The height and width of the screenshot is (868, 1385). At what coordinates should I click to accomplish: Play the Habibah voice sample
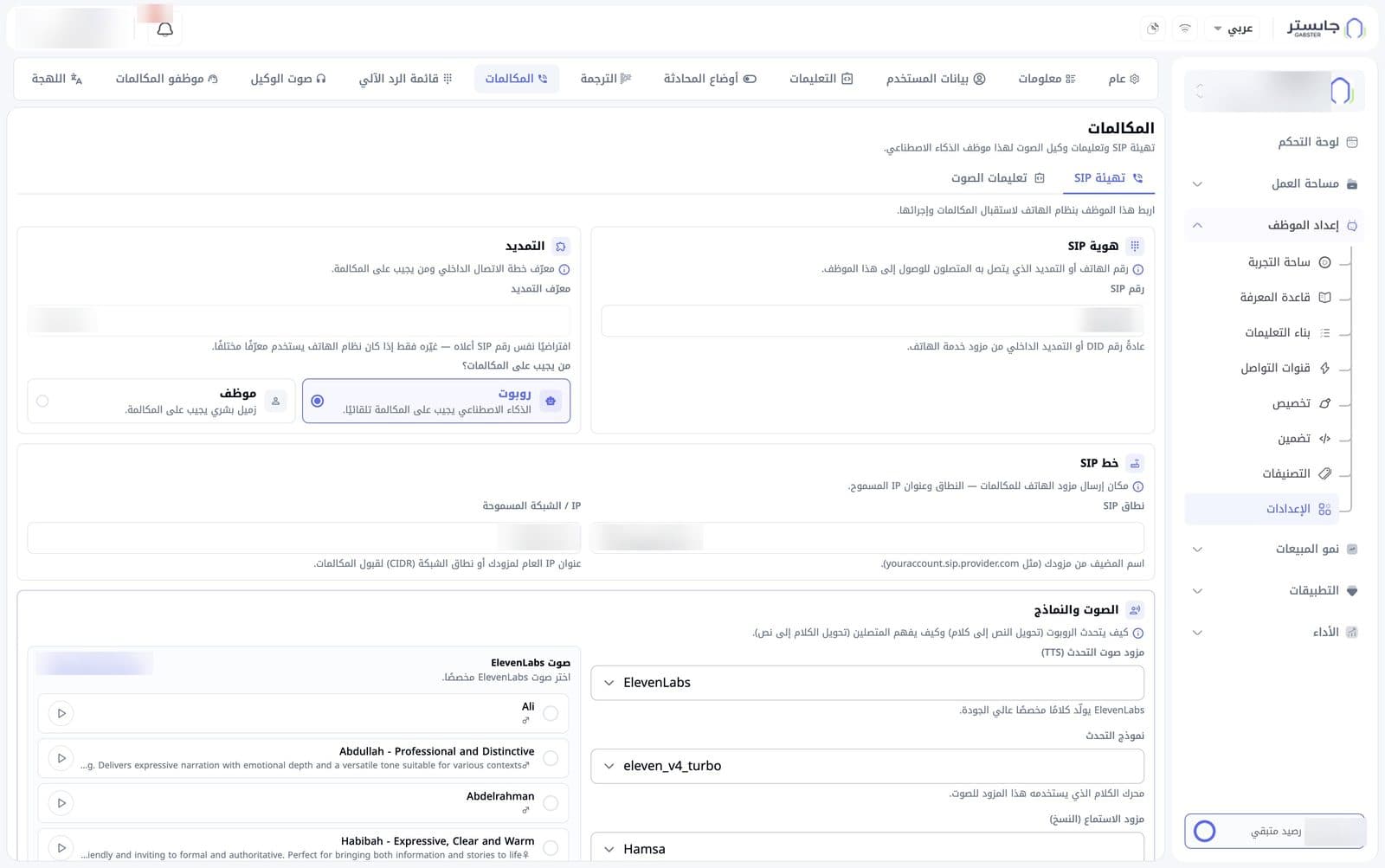pos(61,848)
